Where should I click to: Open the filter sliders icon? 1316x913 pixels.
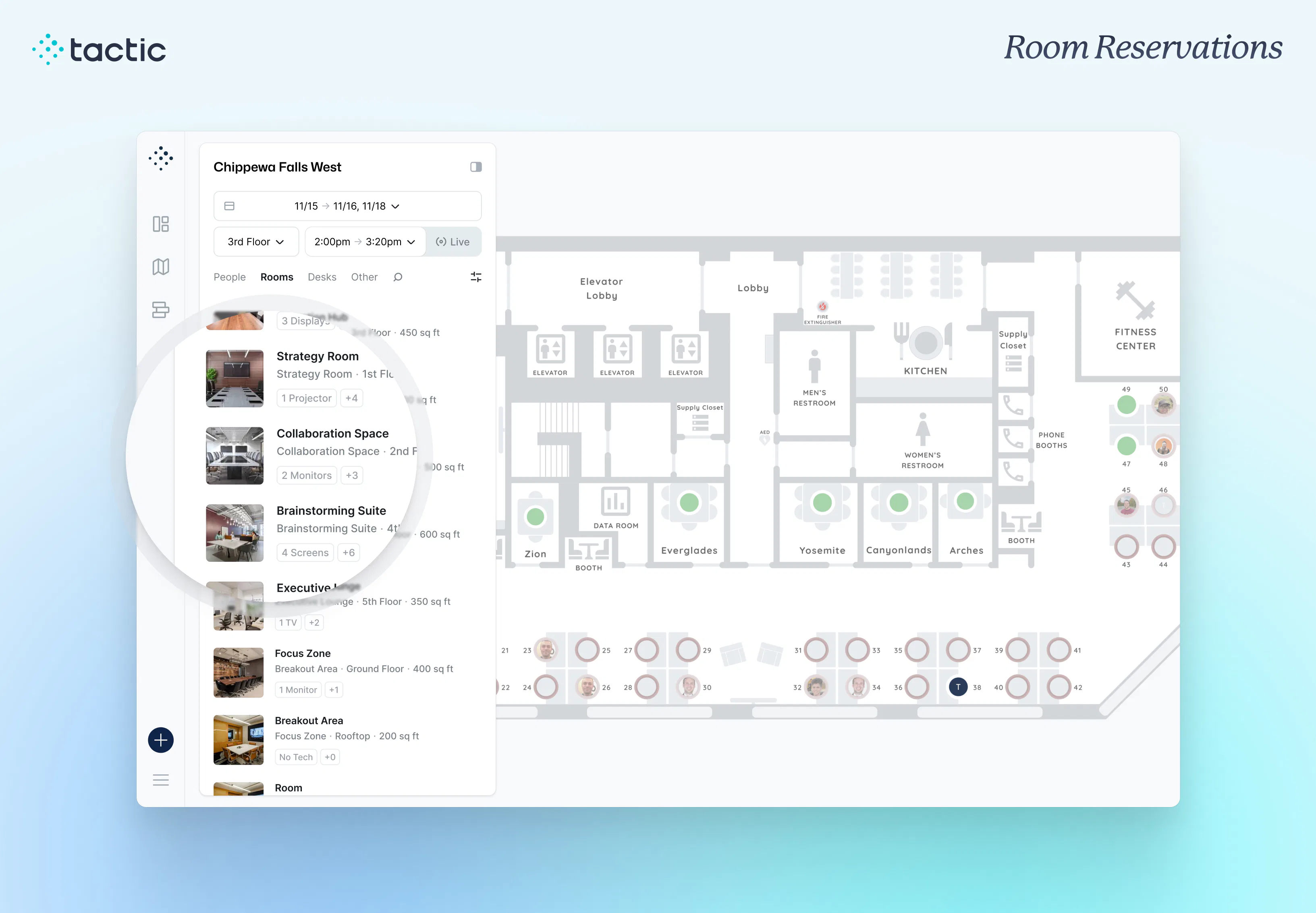point(475,277)
